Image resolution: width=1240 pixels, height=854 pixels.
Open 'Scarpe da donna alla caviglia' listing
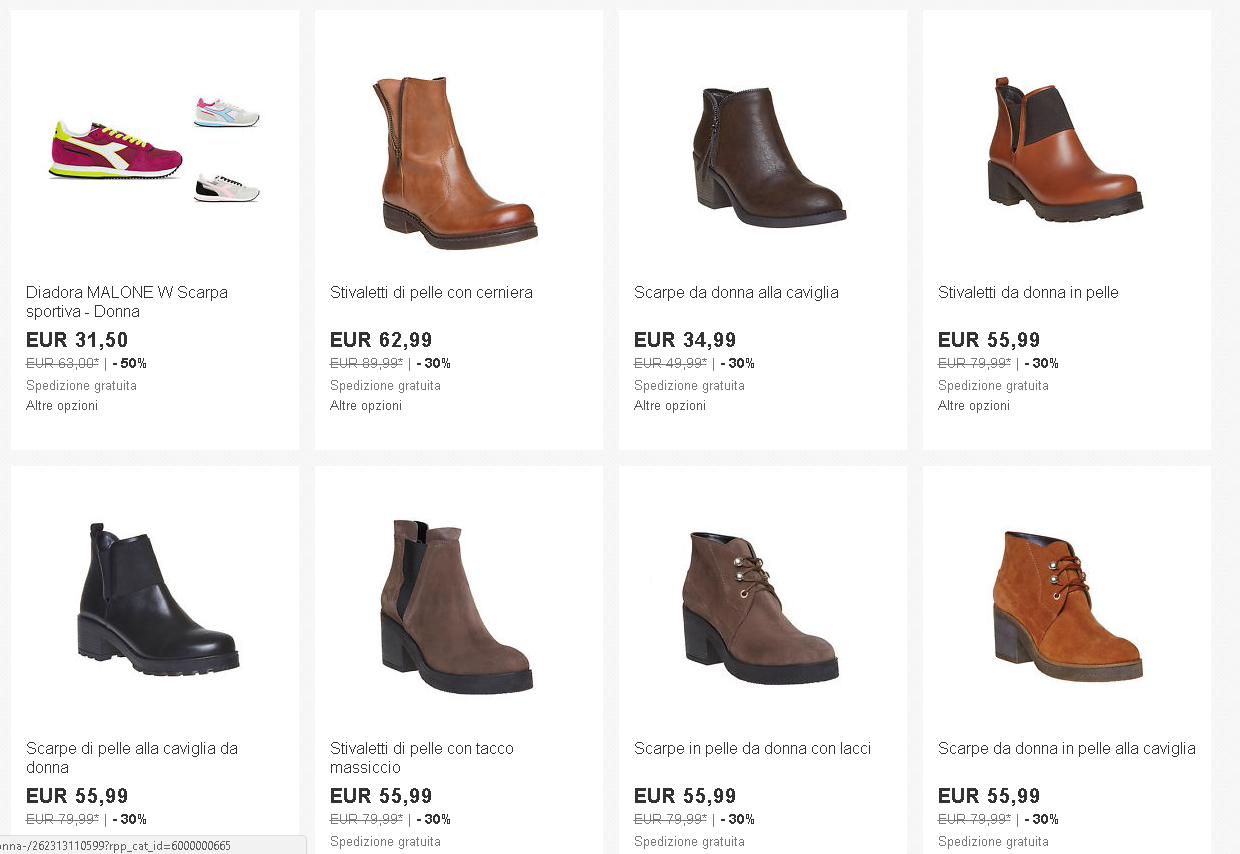pyautogui.click(x=736, y=293)
